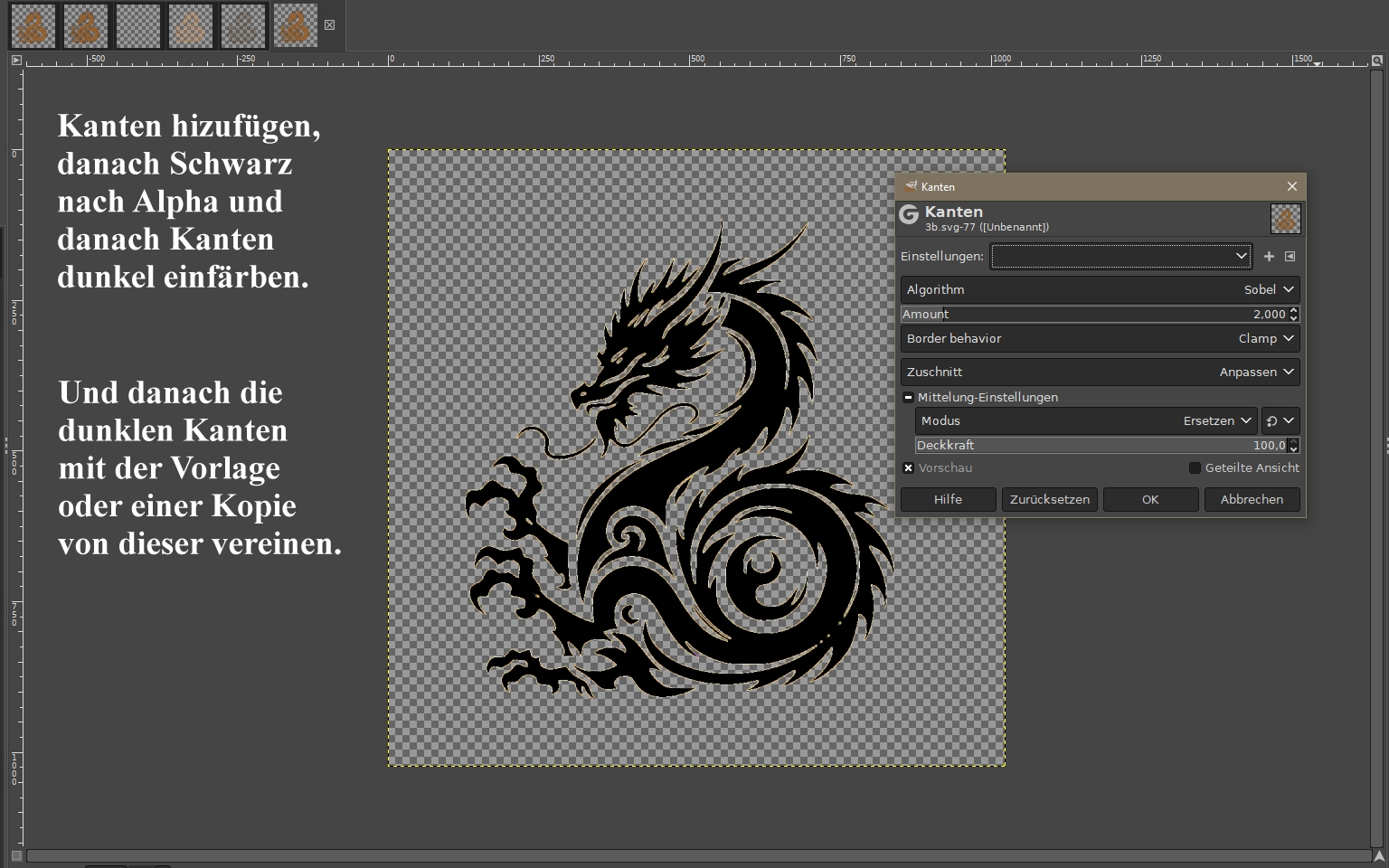Open the Border behavior dropdown
Viewport: 1389px width, 868px height.
pyautogui.click(x=1100, y=339)
